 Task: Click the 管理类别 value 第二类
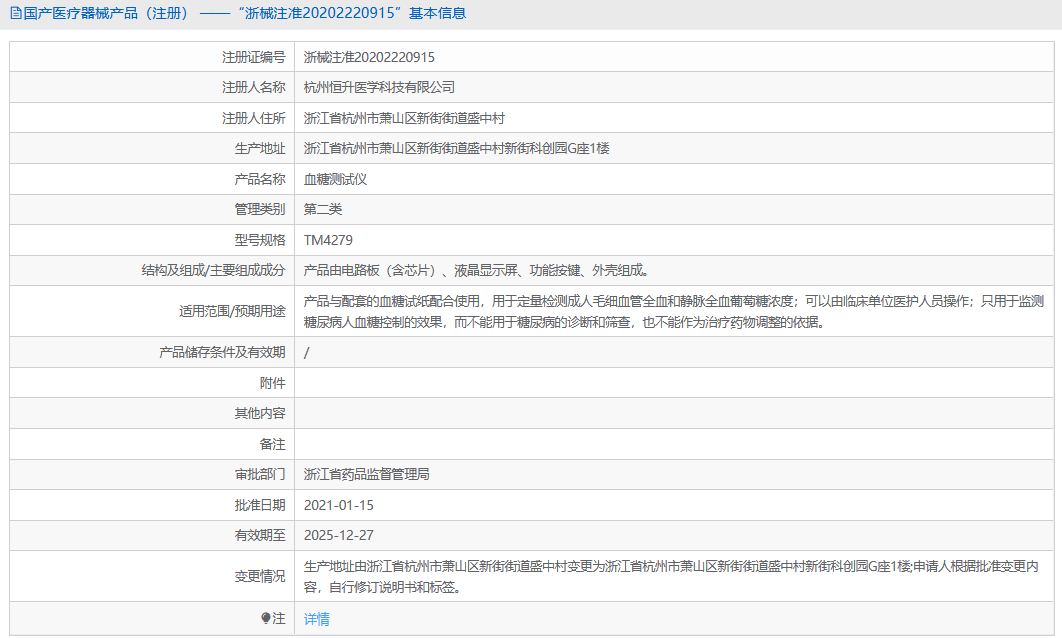tap(325, 209)
